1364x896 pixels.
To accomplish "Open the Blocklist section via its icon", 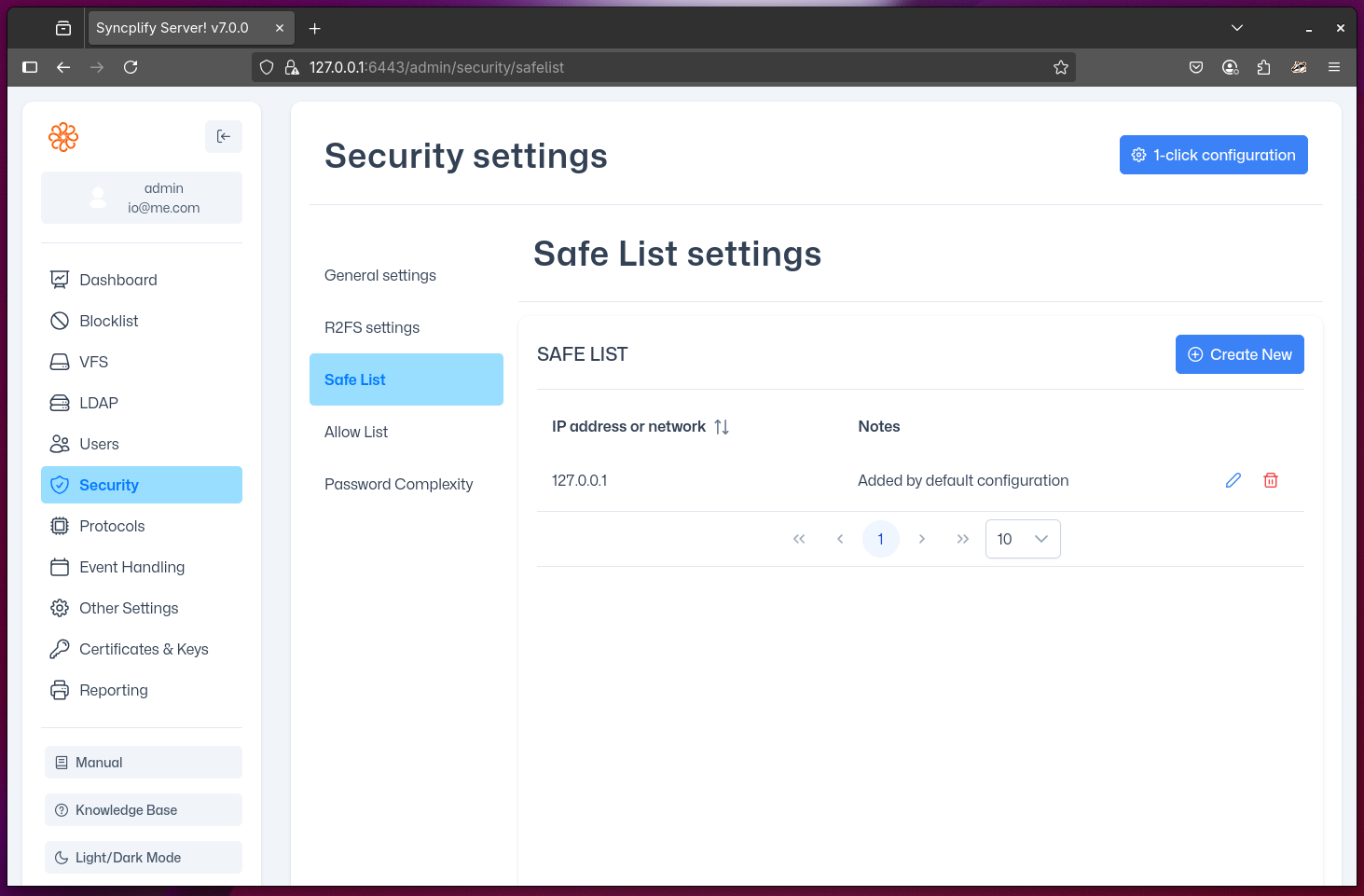I will [60, 321].
